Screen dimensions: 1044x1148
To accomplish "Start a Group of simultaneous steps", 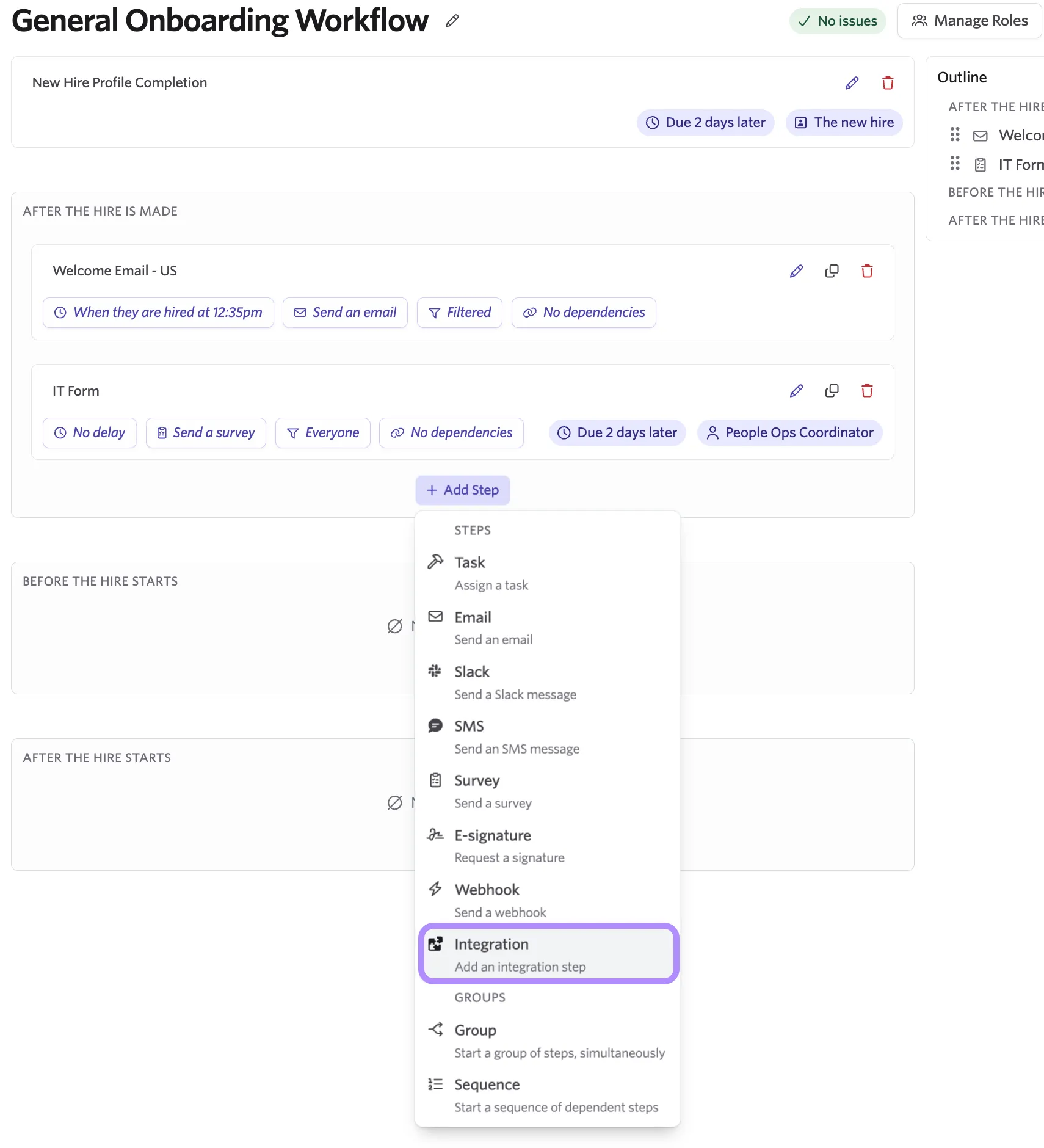I will click(x=548, y=1041).
